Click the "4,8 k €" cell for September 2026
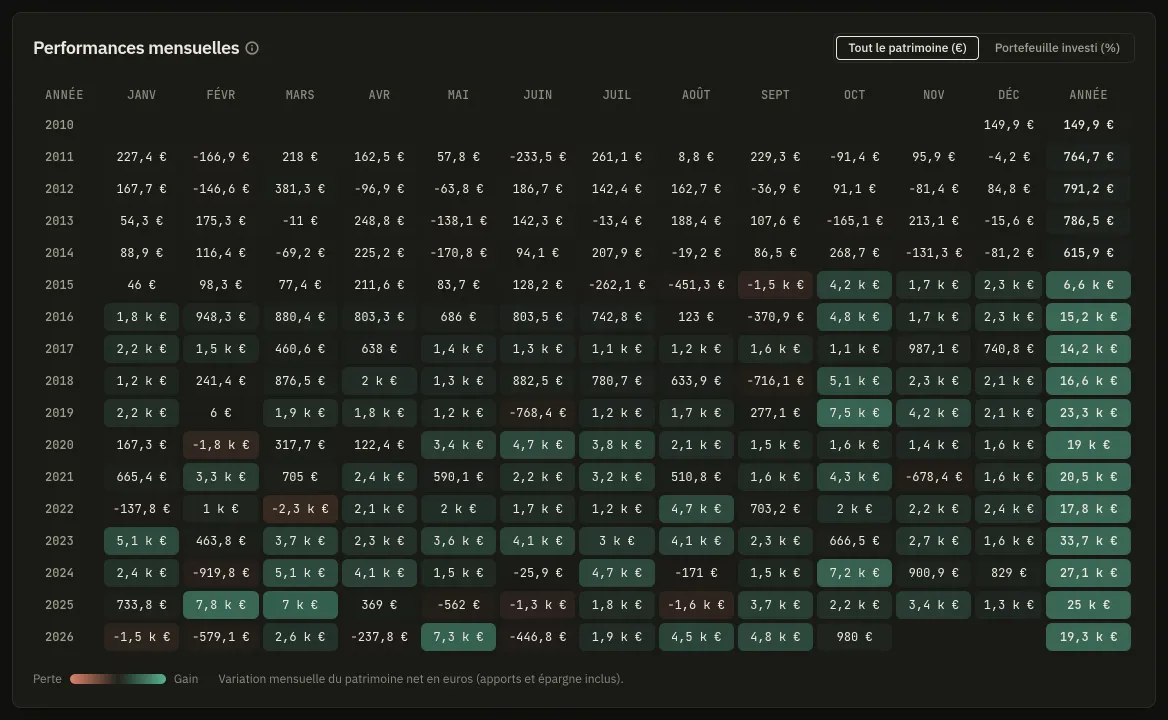 click(775, 637)
